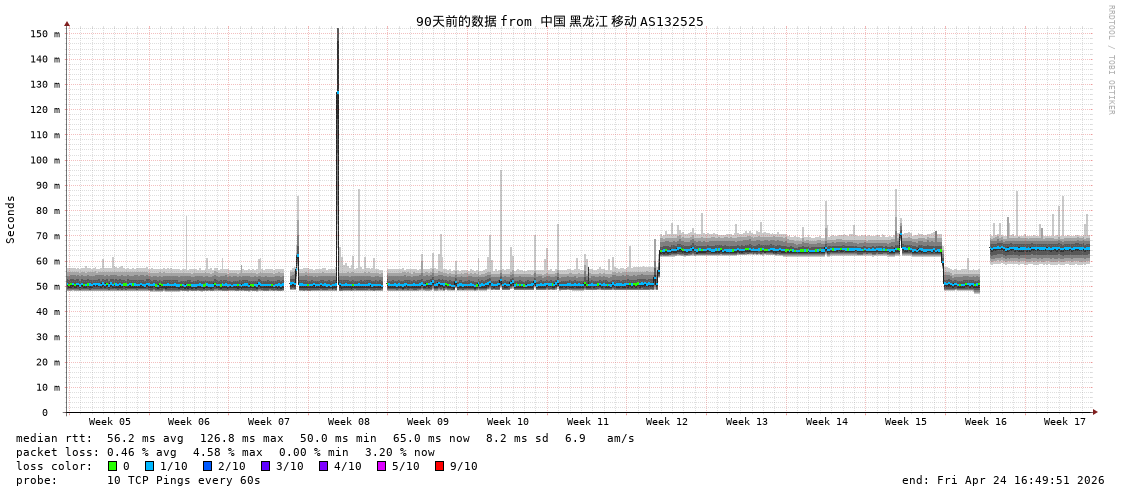1121x494 pixels.
Task: Click the graph title with AS132525
Action: click(559, 21)
